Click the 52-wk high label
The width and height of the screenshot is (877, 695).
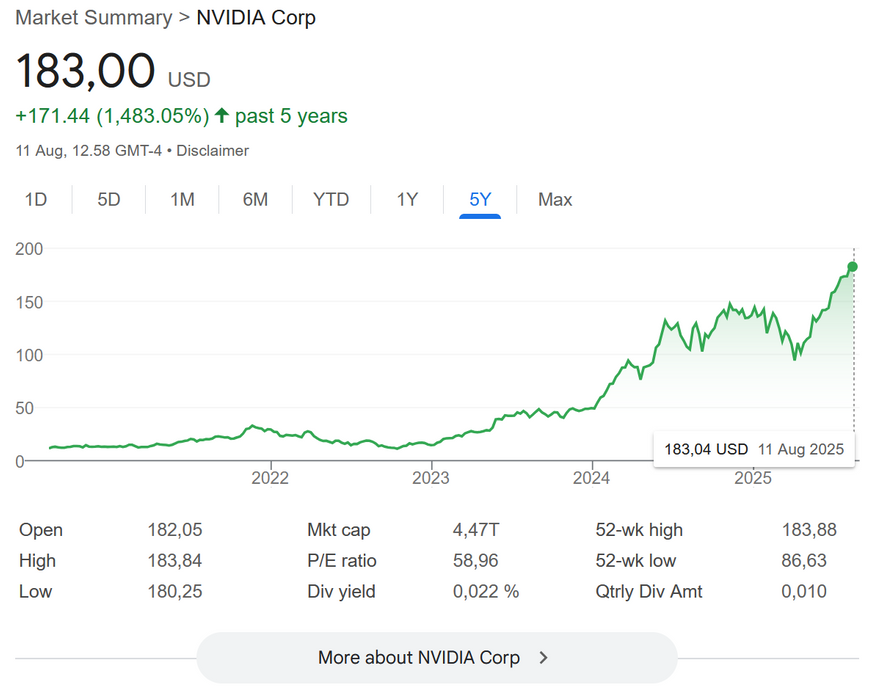(x=639, y=530)
